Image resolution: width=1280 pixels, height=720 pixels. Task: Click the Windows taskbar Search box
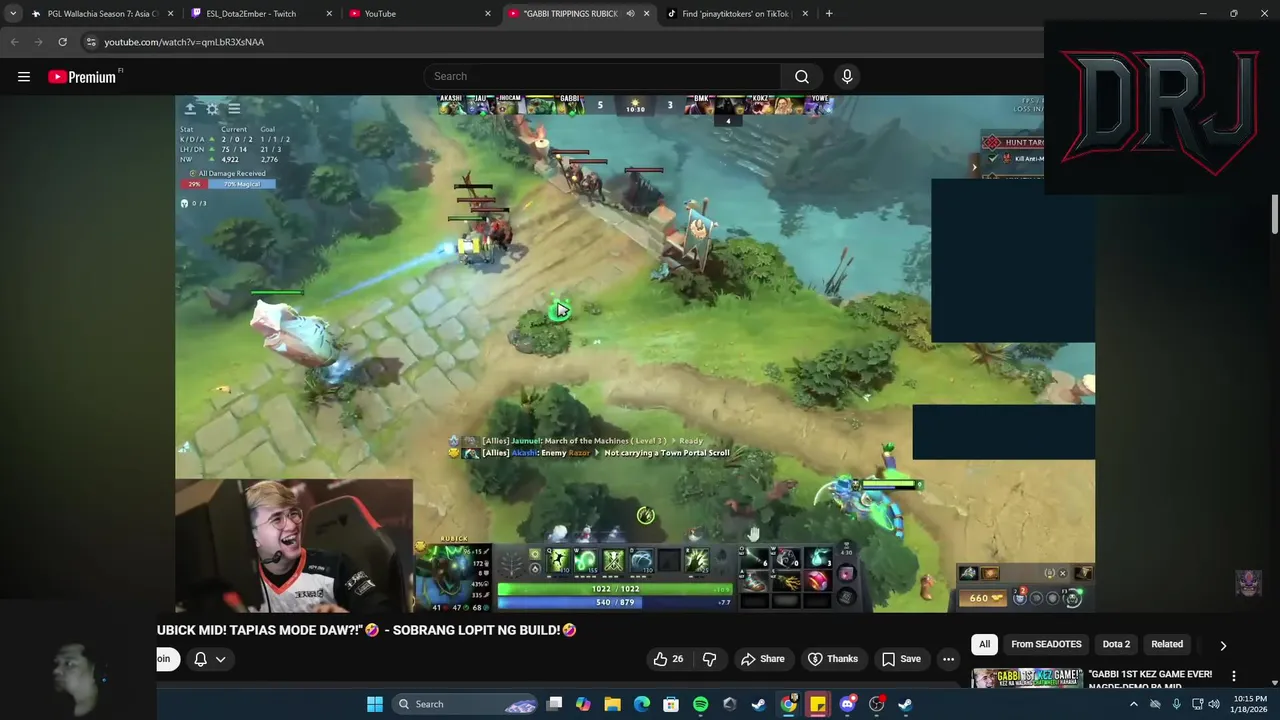pos(465,704)
